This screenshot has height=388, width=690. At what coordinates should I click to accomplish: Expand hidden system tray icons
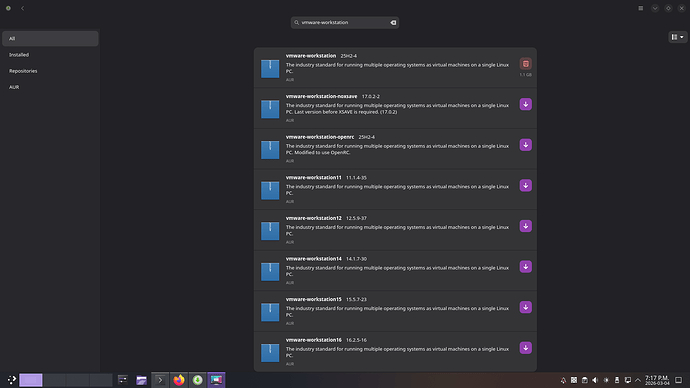(x=638, y=380)
